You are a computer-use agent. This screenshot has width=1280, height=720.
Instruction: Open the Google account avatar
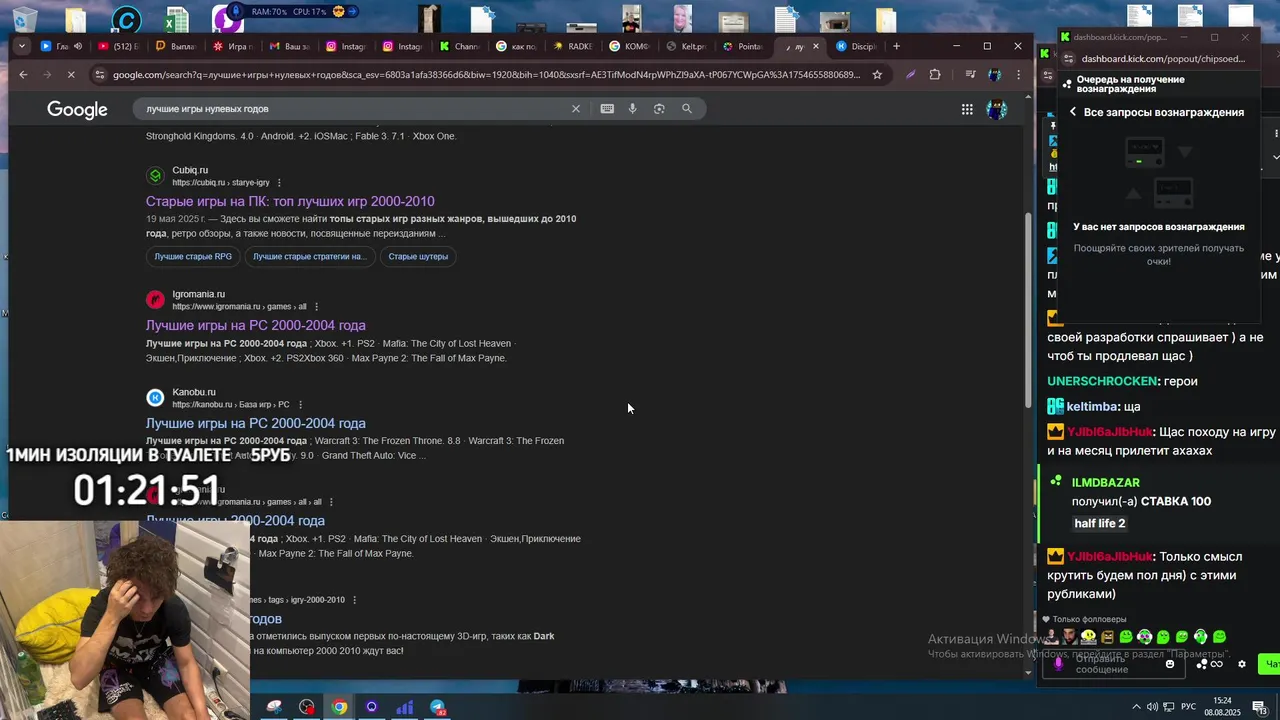(996, 110)
